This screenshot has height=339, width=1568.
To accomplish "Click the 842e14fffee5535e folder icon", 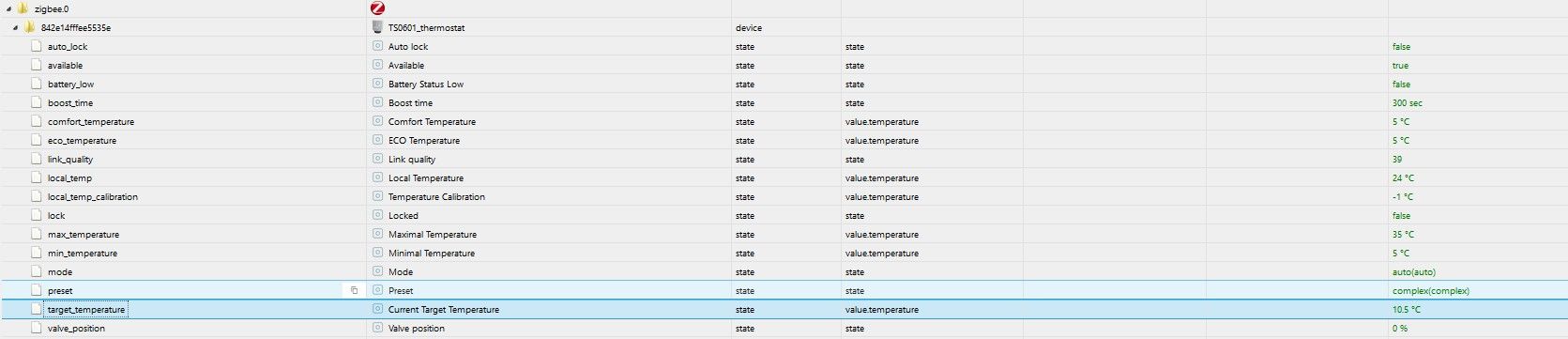I will (30, 27).
